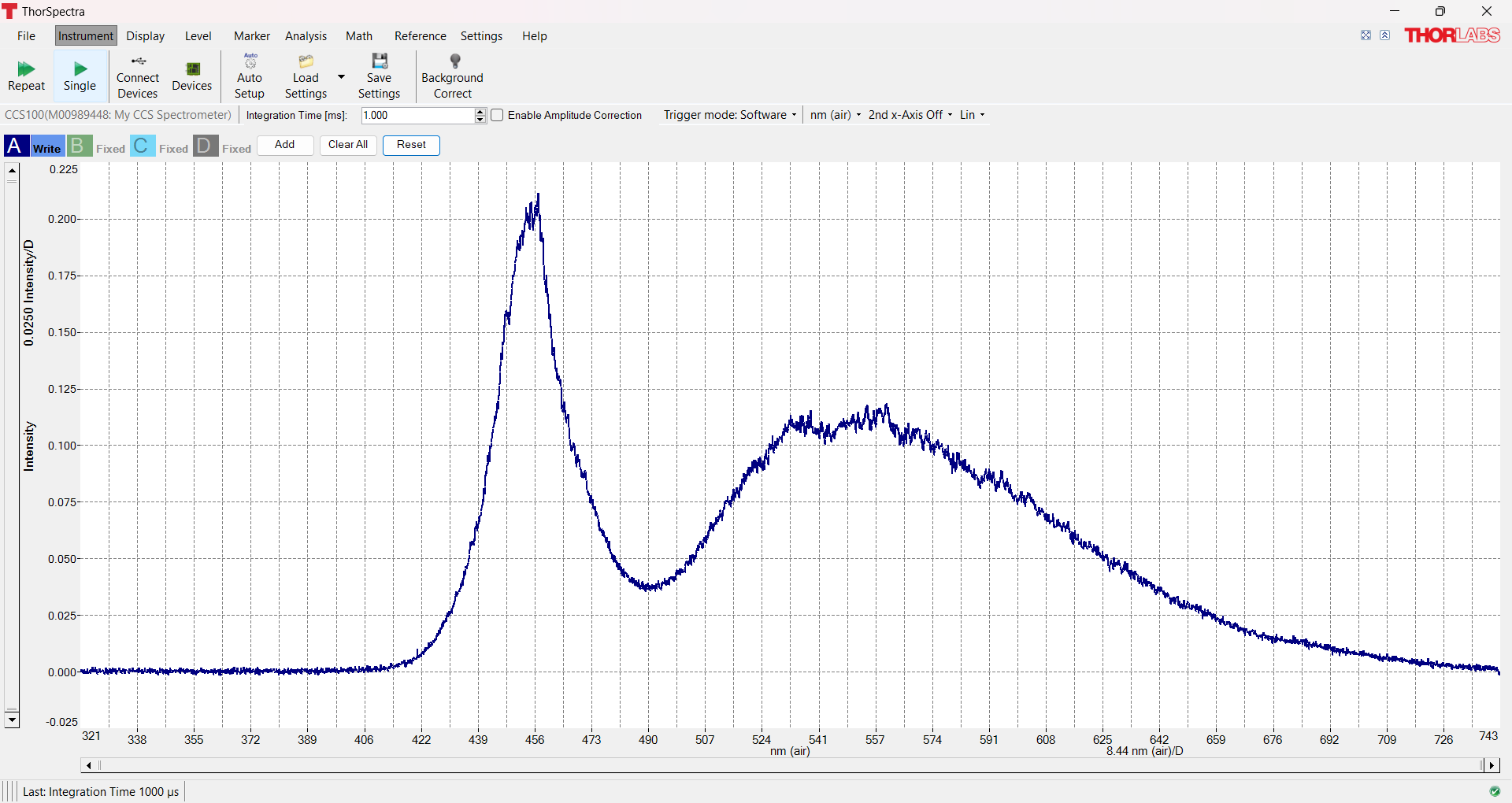The width and height of the screenshot is (1512, 803).
Task: Open the Devices panel
Action: 192,76
